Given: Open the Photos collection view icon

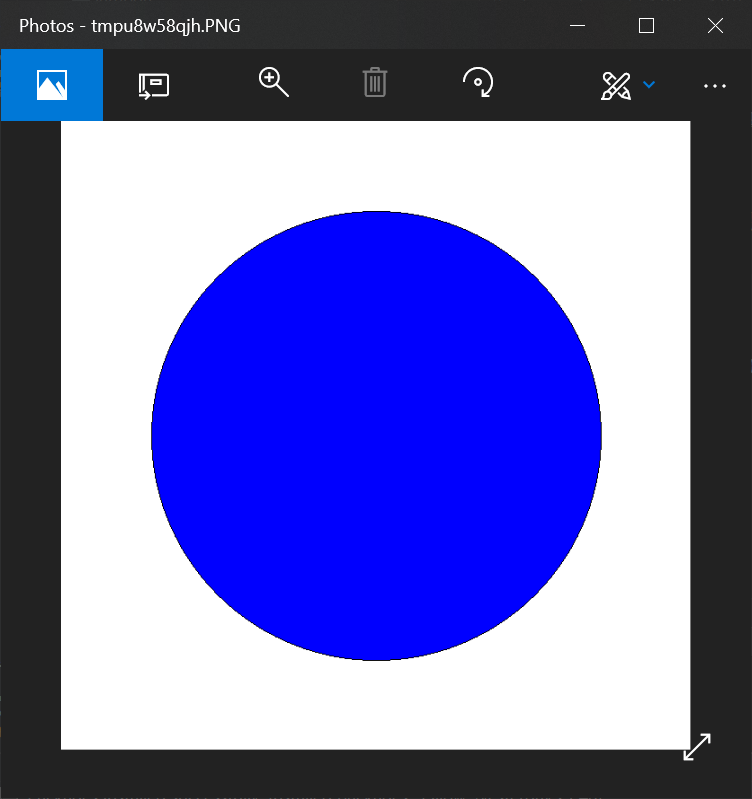Looking at the screenshot, I should coord(52,85).
